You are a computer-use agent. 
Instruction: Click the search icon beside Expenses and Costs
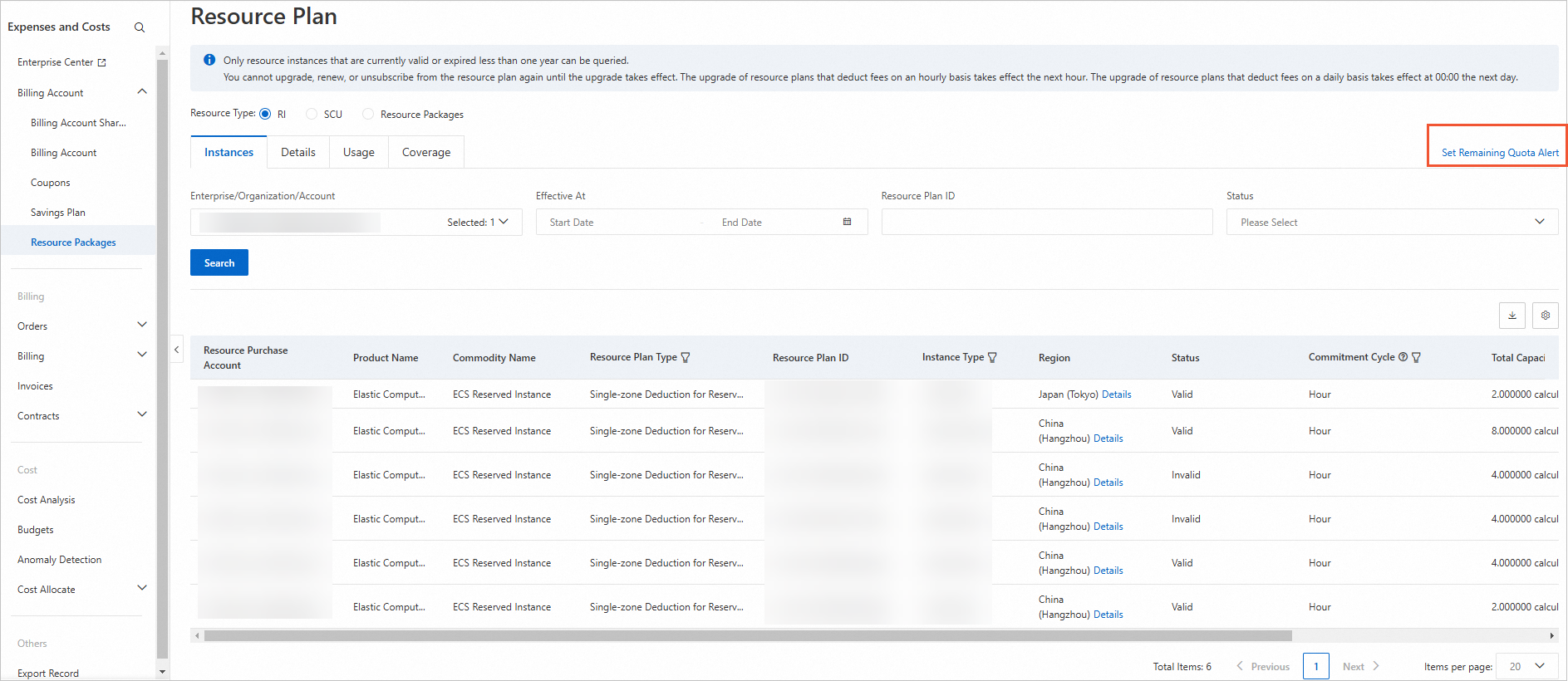coord(140,27)
